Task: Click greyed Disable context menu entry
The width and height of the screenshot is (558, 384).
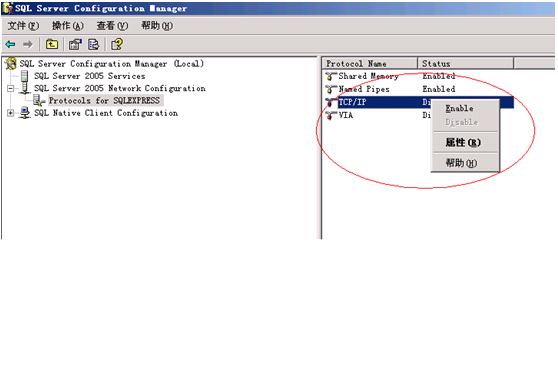Action: [465, 122]
